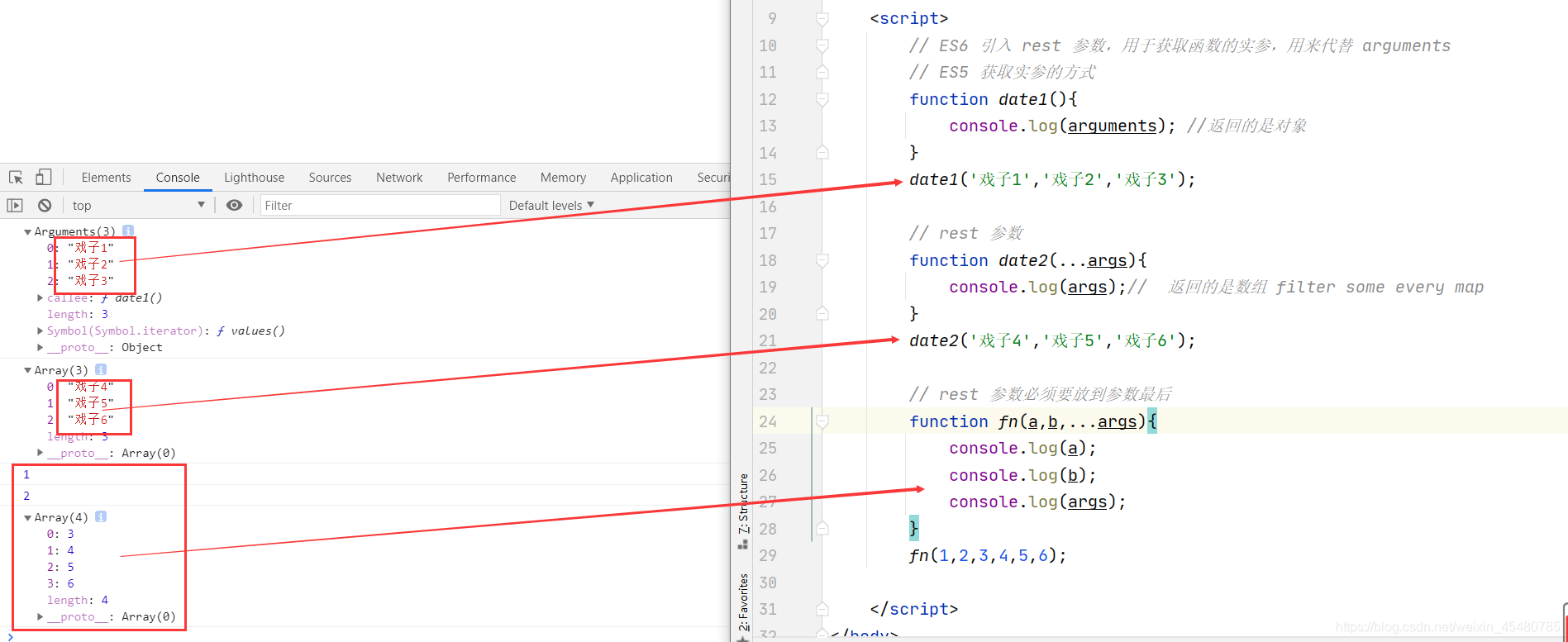The image size is (1568, 642).
Task: Create live expression with eye icon
Action: (235, 205)
